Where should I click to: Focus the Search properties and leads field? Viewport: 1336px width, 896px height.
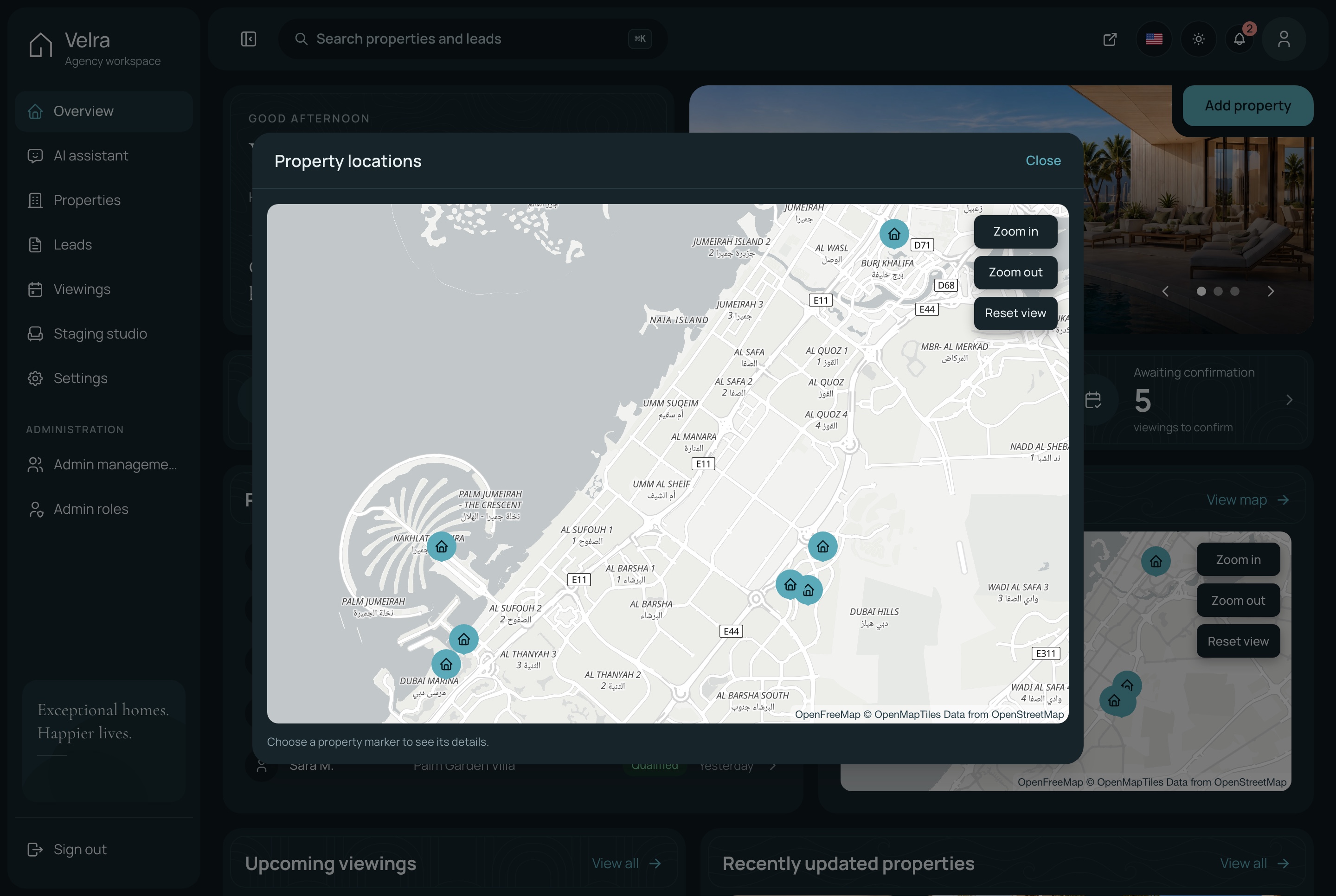[473, 39]
